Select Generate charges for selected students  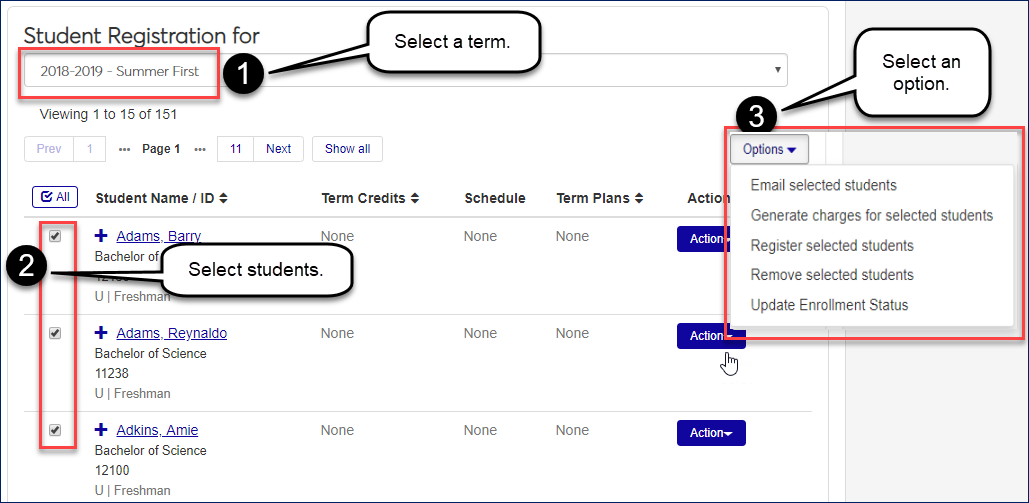pyautogui.click(x=871, y=215)
